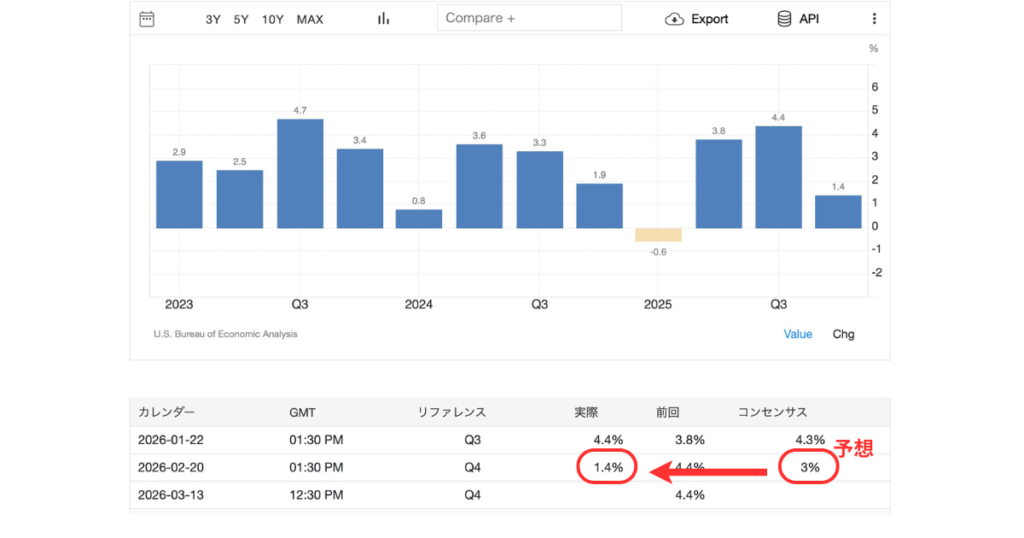The height and width of the screenshot is (538, 1024).
Task: Click the API button label
Action: [x=809, y=19]
